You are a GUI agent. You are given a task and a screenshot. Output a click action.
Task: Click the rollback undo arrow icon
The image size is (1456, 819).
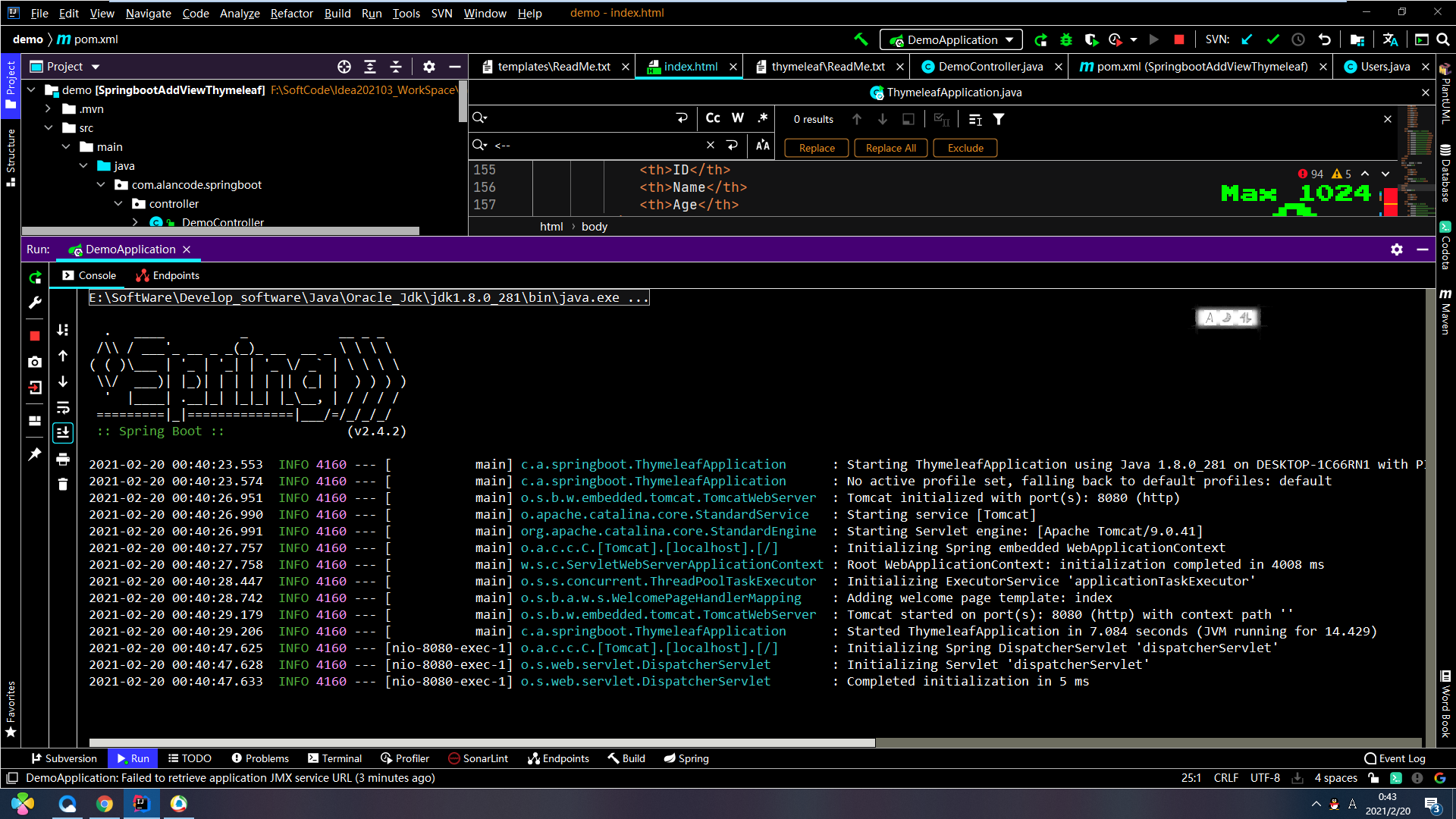[1324, 39]
